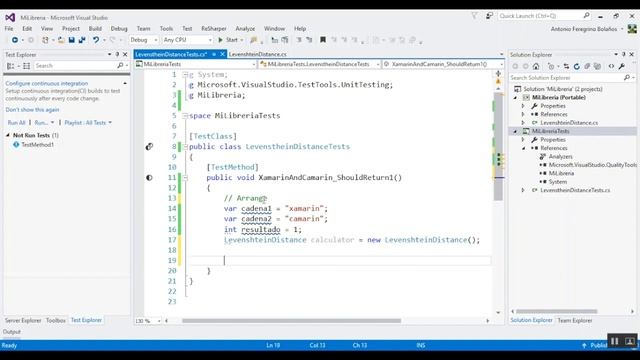The image size is (640, 360).
Task: Collapse the MiLibreria (Portable) project node
Action: coord(515,98)
